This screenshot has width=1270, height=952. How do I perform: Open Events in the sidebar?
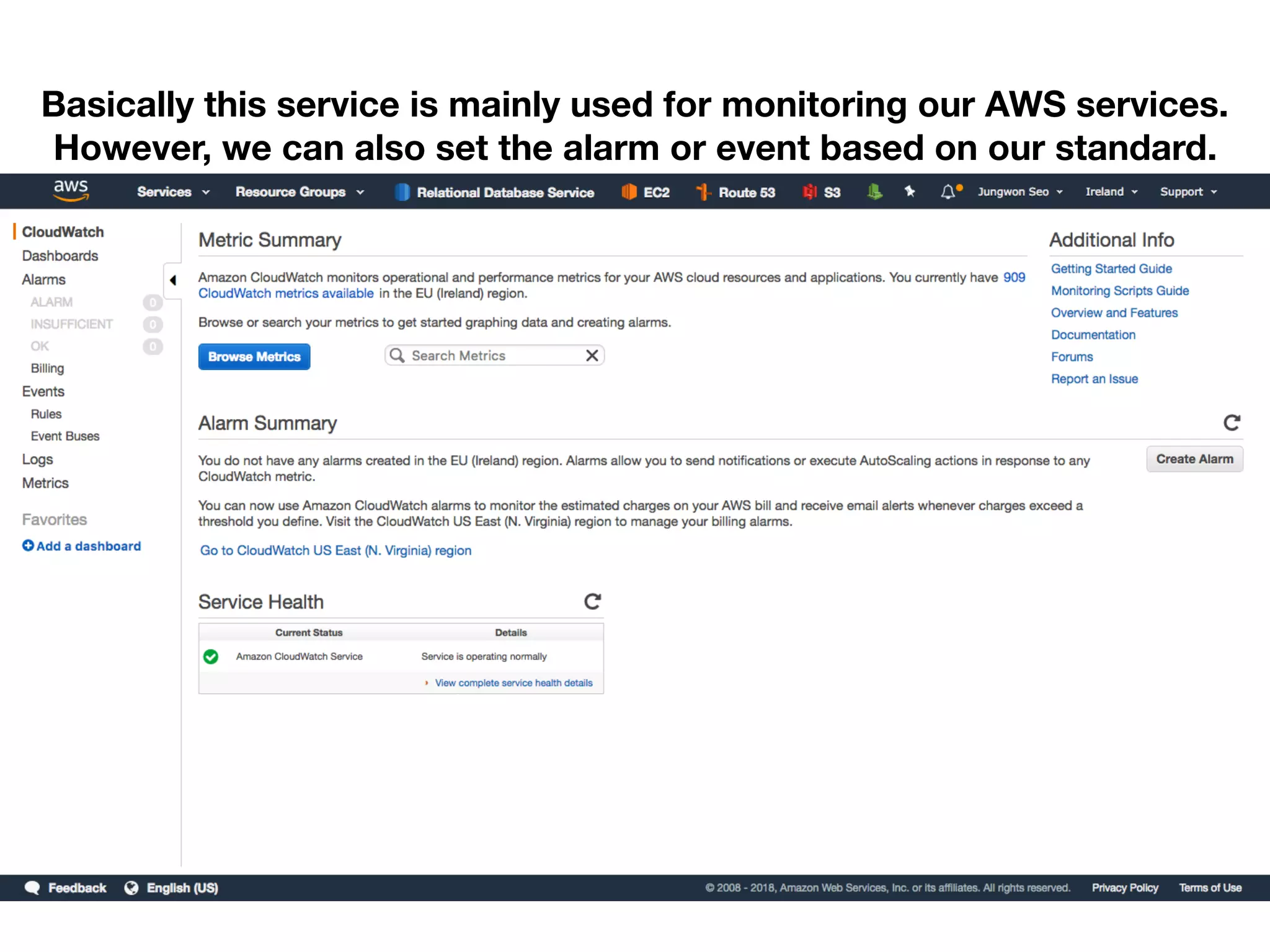(43, 392)
